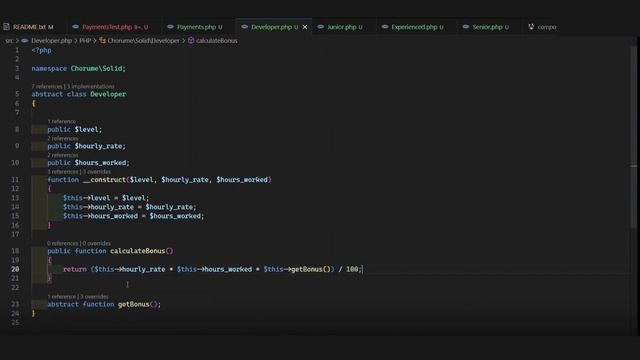The width and height of the screenshot is (640, 360).
Task: Open '3 implementations' code lens above Developer class
Action: (91, 87)
